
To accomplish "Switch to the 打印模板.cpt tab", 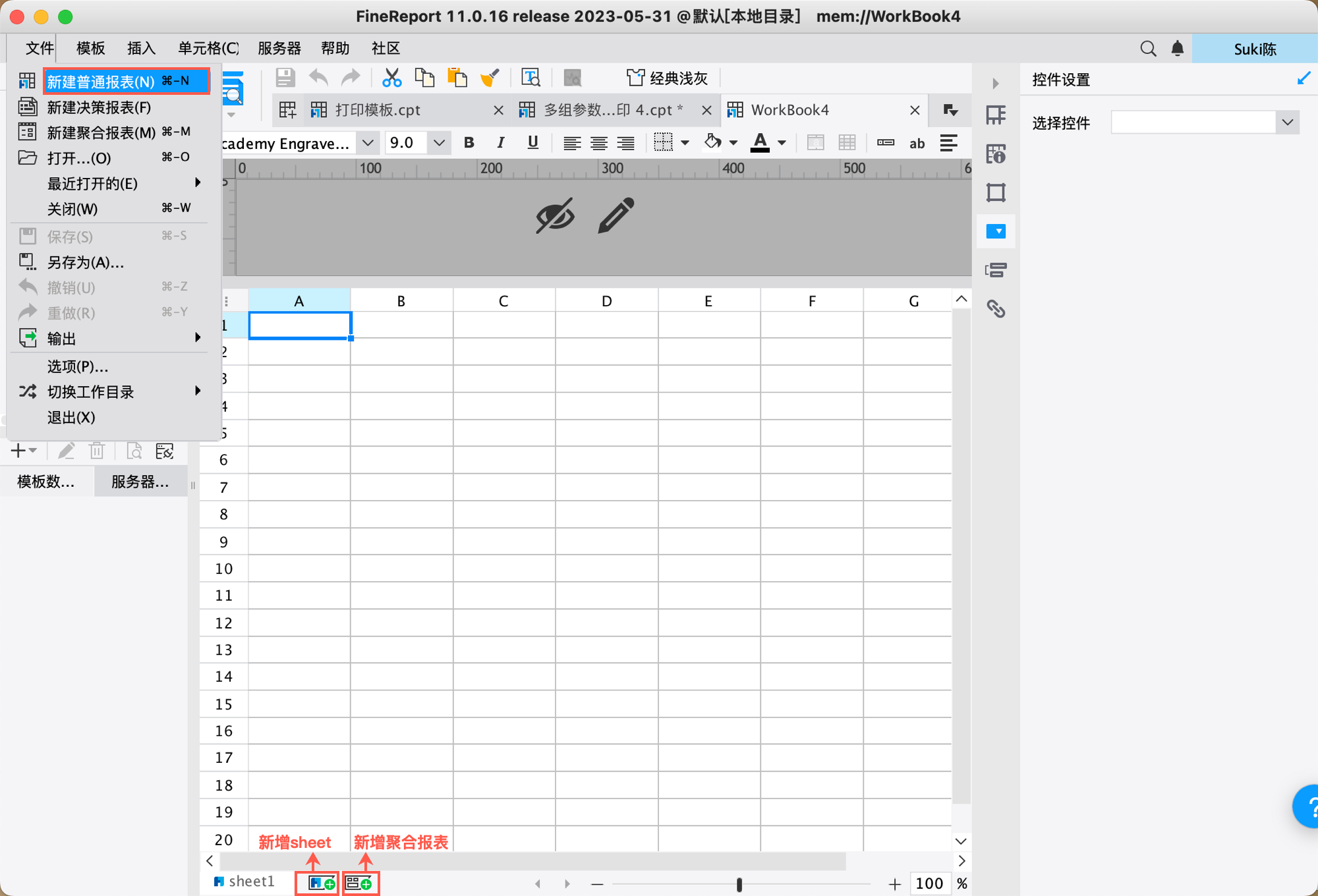I will [x=378, y=110].
